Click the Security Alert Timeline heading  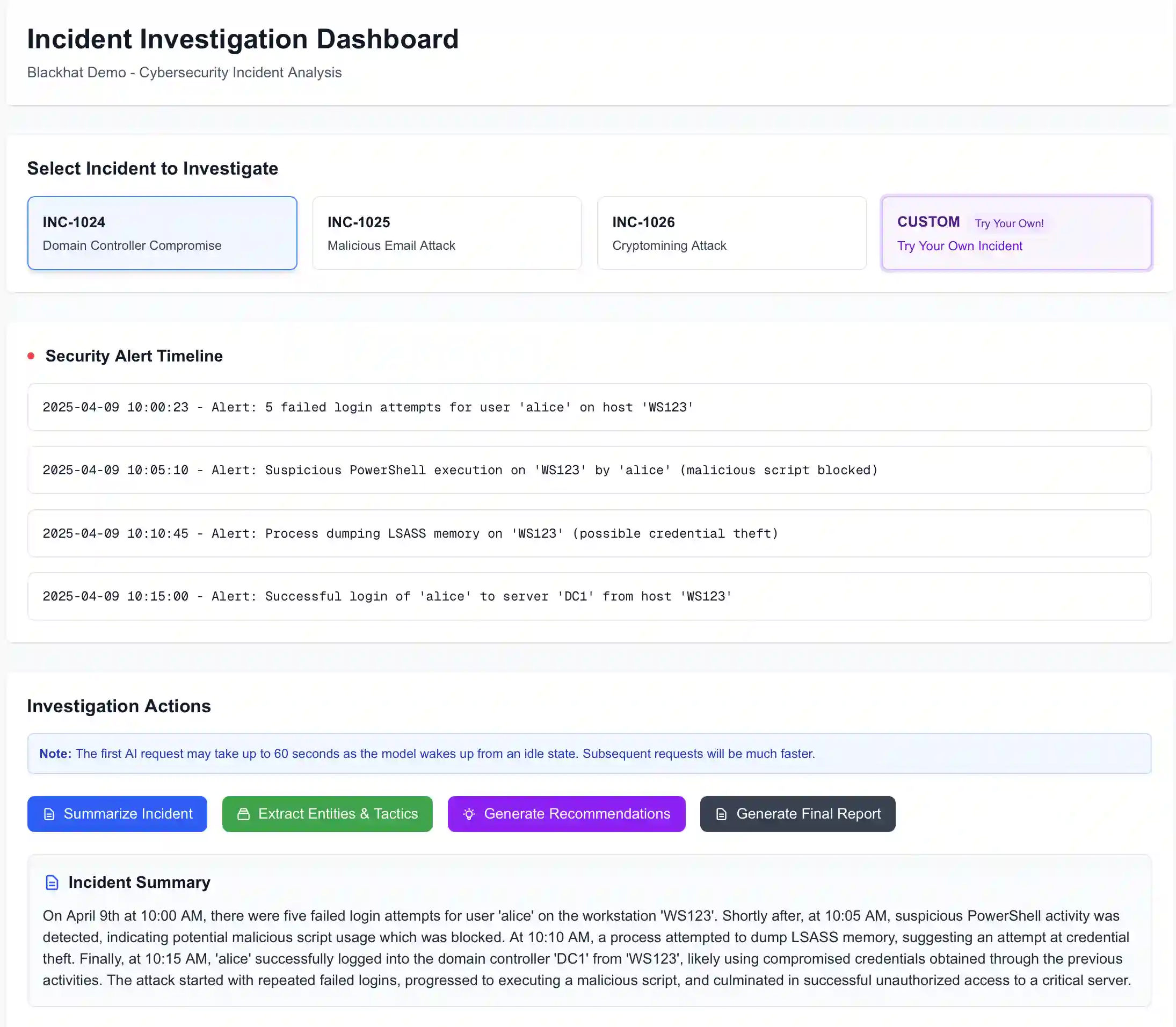(x=134, y=356)
